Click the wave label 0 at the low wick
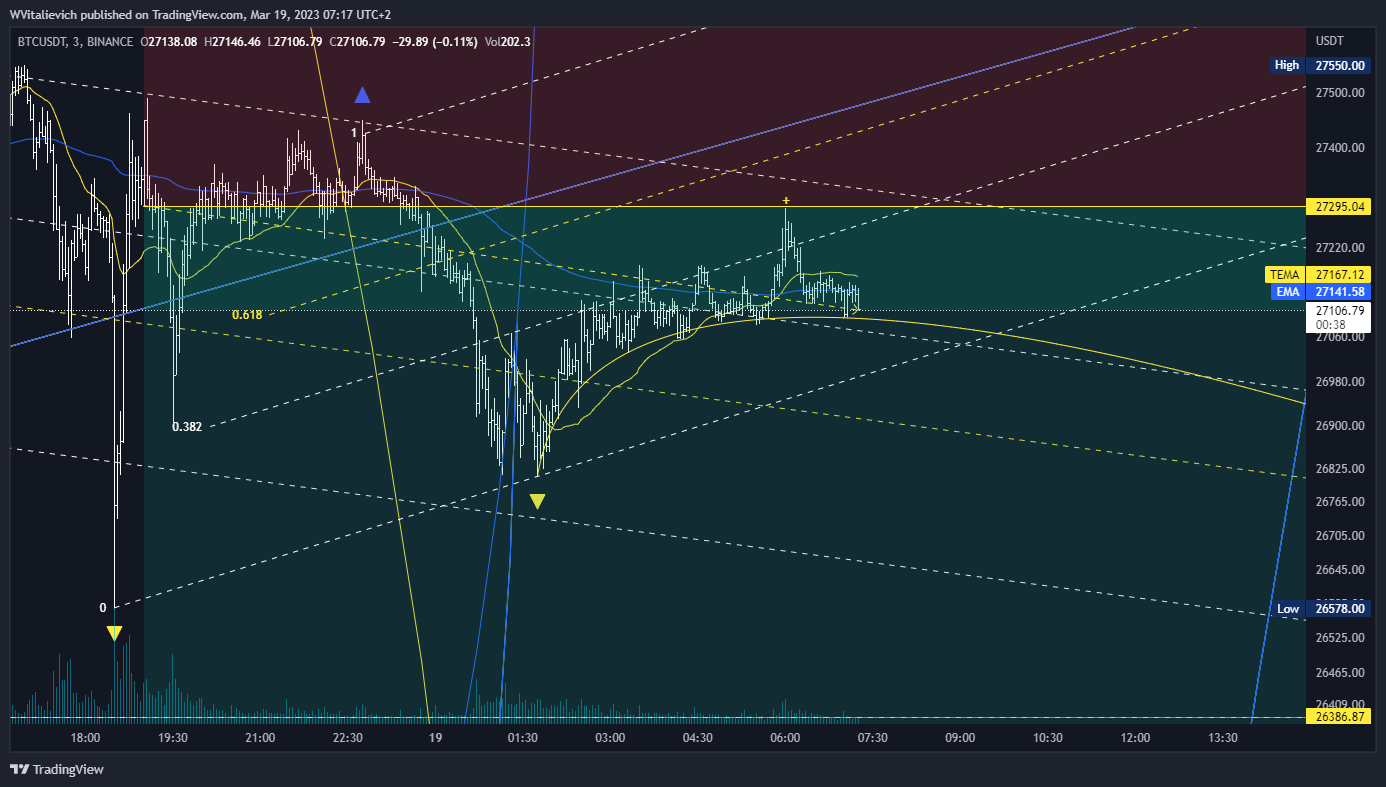 pyautogui.click(x=103, y=607)
